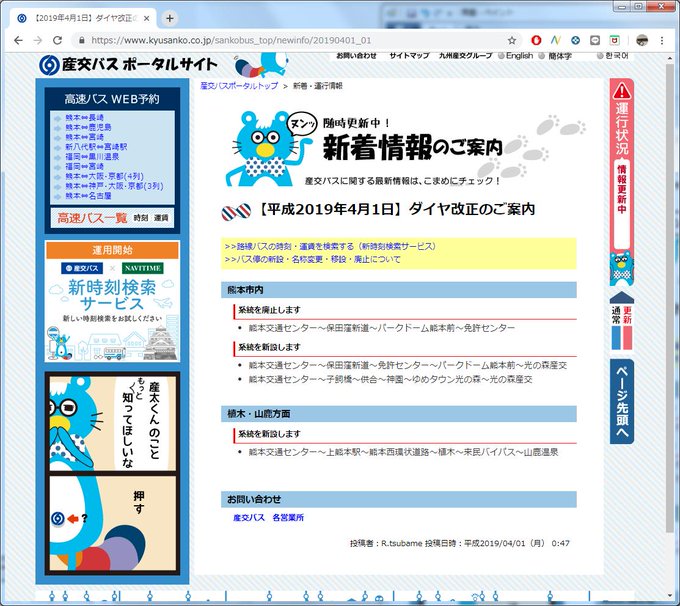Click the 熊本市内 section header
The height and width of the screenshot is (606, 680).
coord(399,290)
